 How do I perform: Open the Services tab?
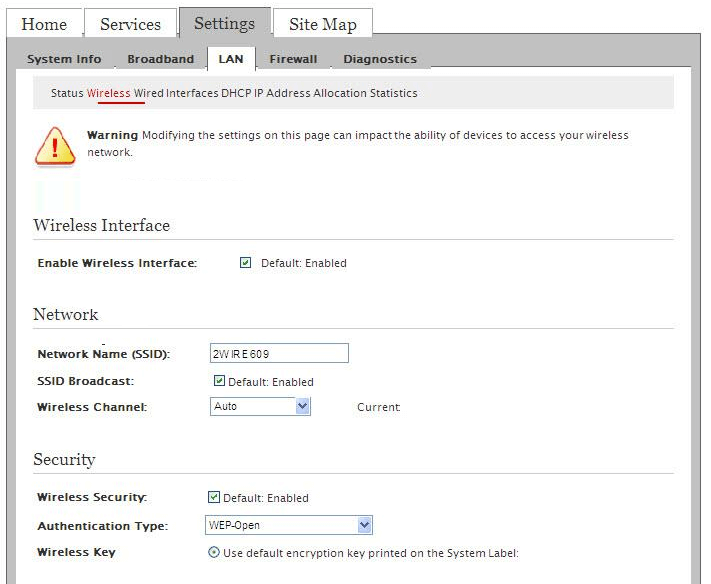coord(130,24)
